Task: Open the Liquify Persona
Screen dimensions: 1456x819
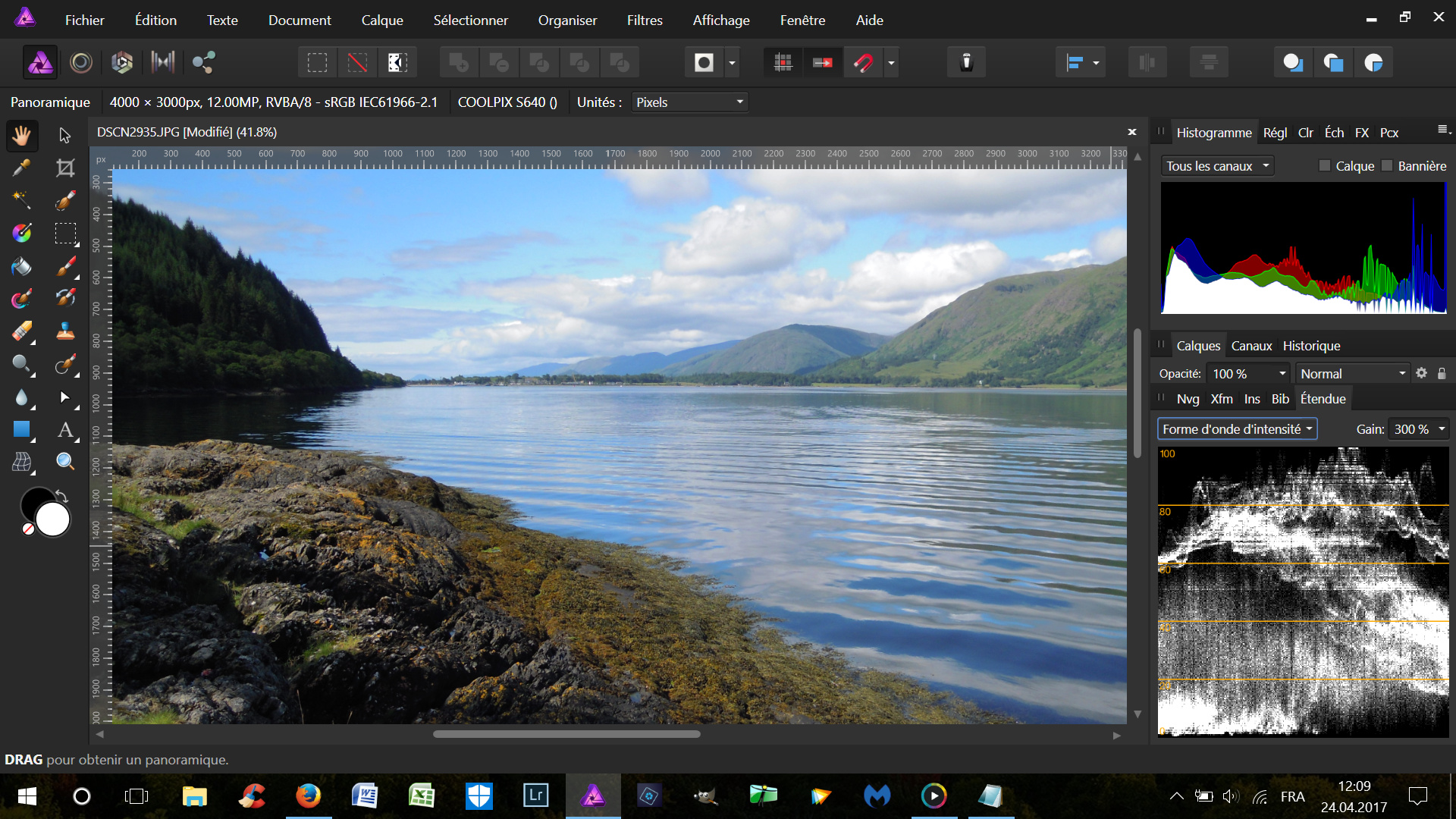Action: pos(81,62)
